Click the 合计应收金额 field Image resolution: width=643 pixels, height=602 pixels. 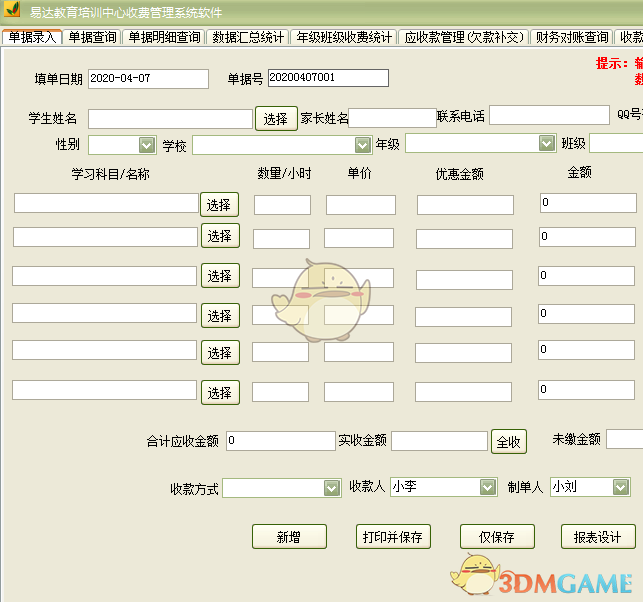281,441
